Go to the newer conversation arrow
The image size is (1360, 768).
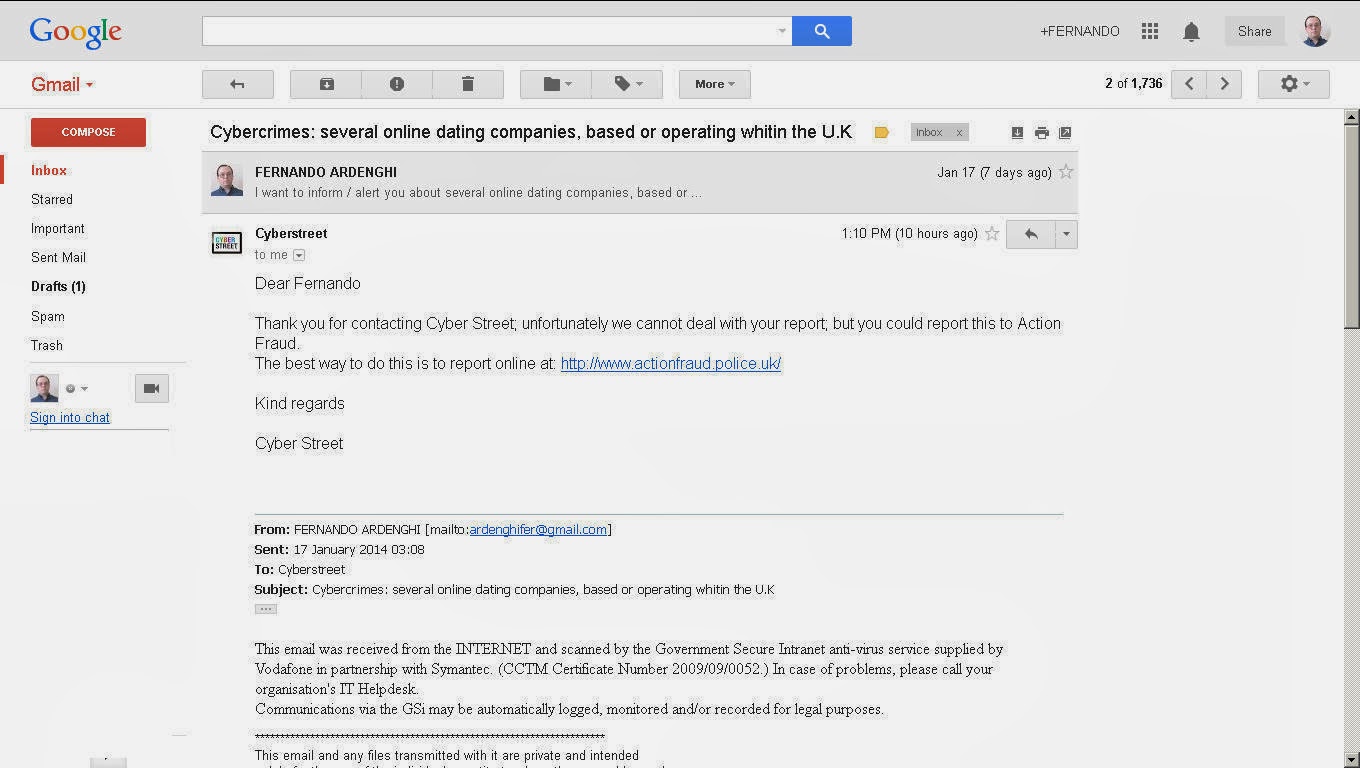click(x=1189, y=84)
